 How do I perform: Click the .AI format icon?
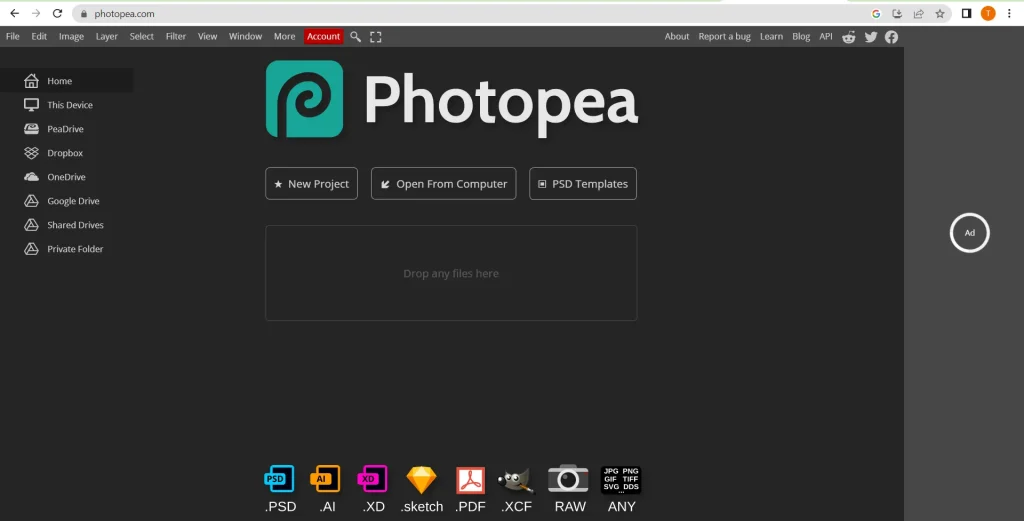(x=325, y=479)
